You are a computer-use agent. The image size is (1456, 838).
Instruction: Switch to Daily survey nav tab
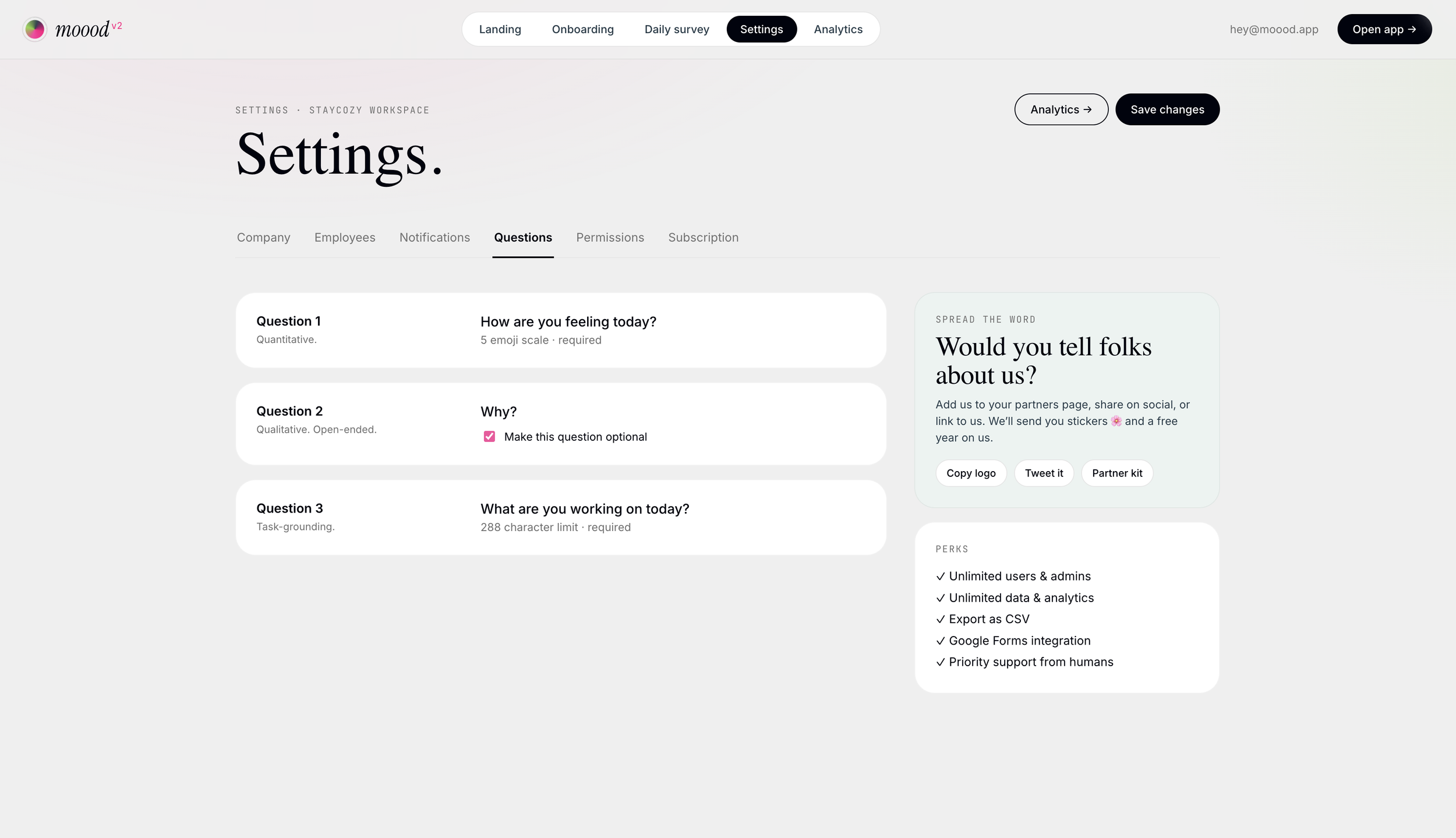pyautogui.click(x=676, y=29)
